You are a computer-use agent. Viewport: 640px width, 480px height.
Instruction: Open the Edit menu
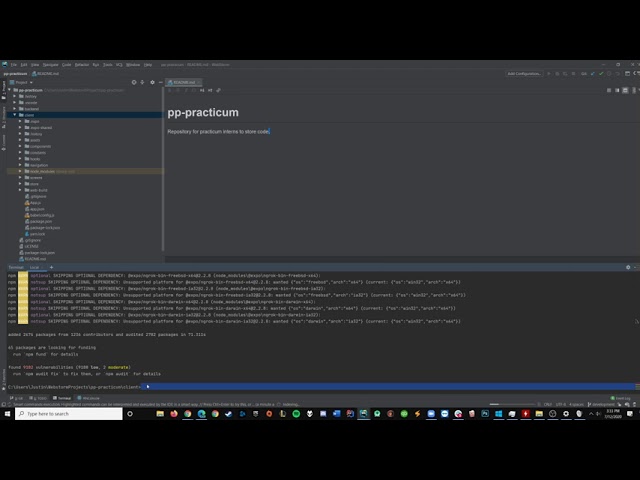(24, 64)
